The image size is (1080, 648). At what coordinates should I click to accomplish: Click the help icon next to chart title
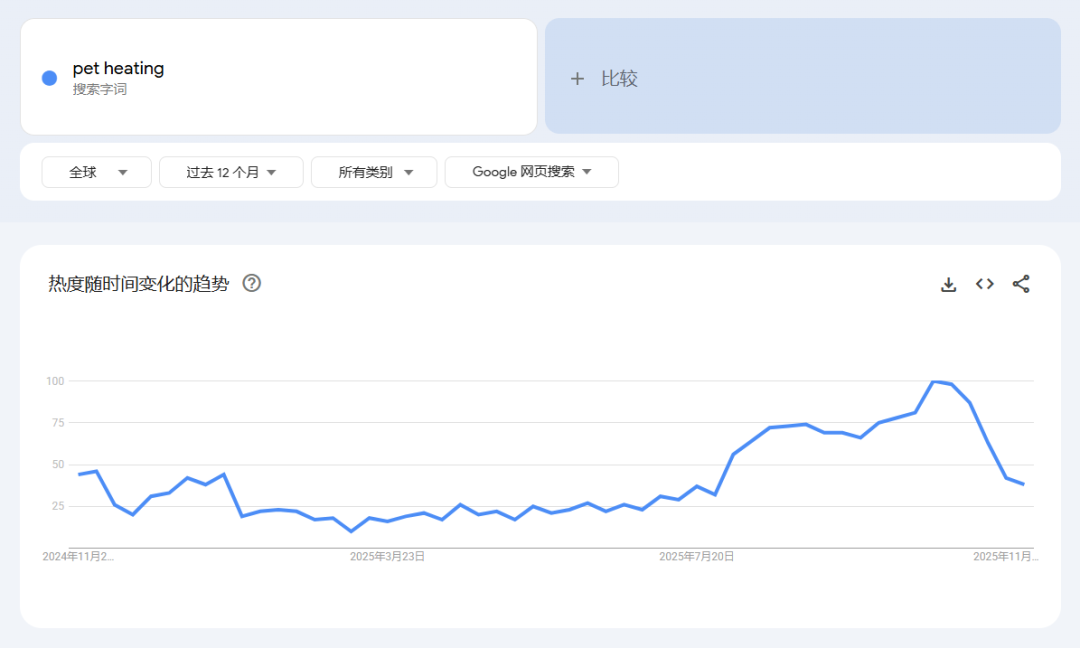point(251,283)
